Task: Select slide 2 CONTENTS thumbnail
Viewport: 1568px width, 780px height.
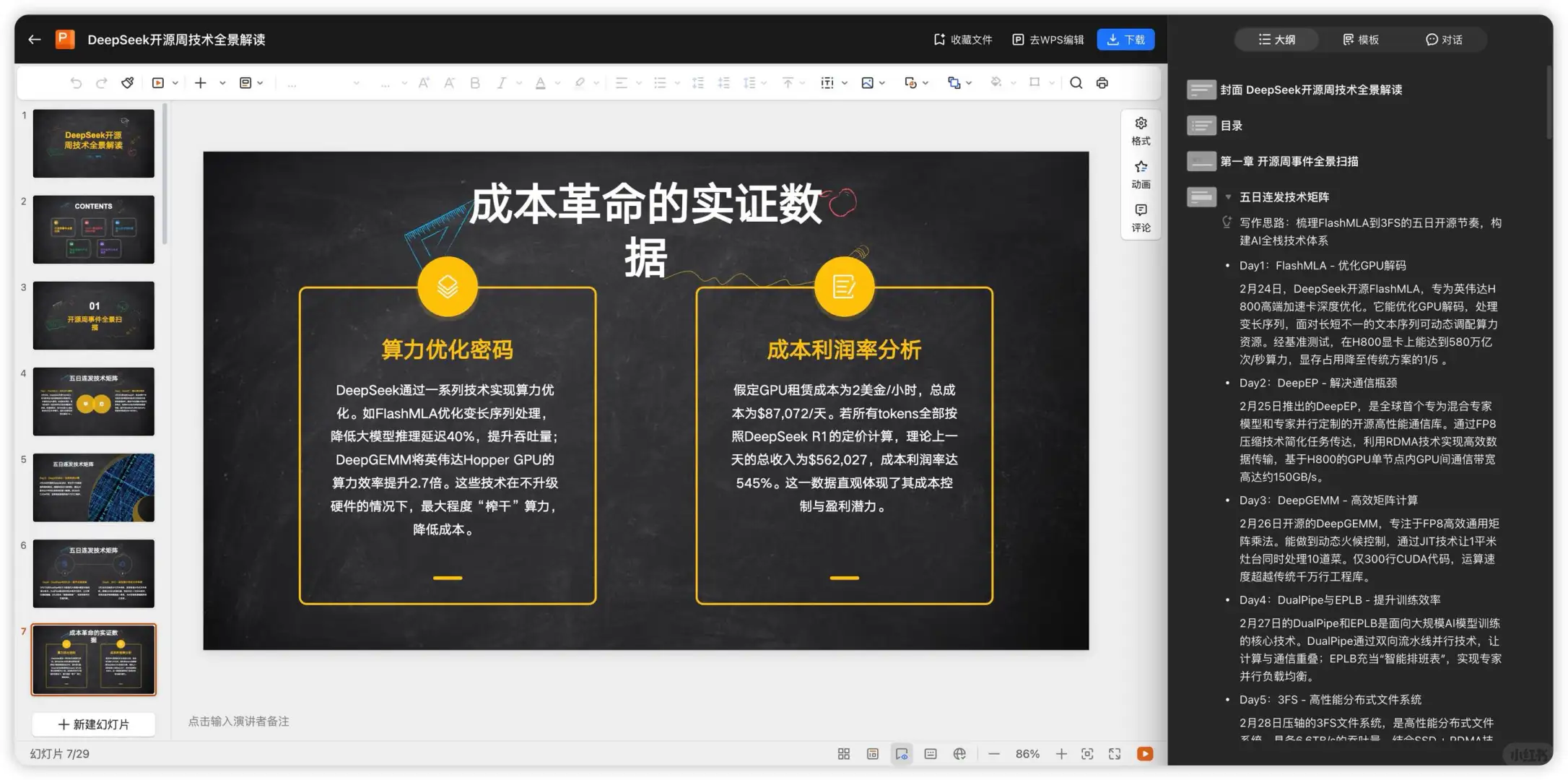Action: 94,230
